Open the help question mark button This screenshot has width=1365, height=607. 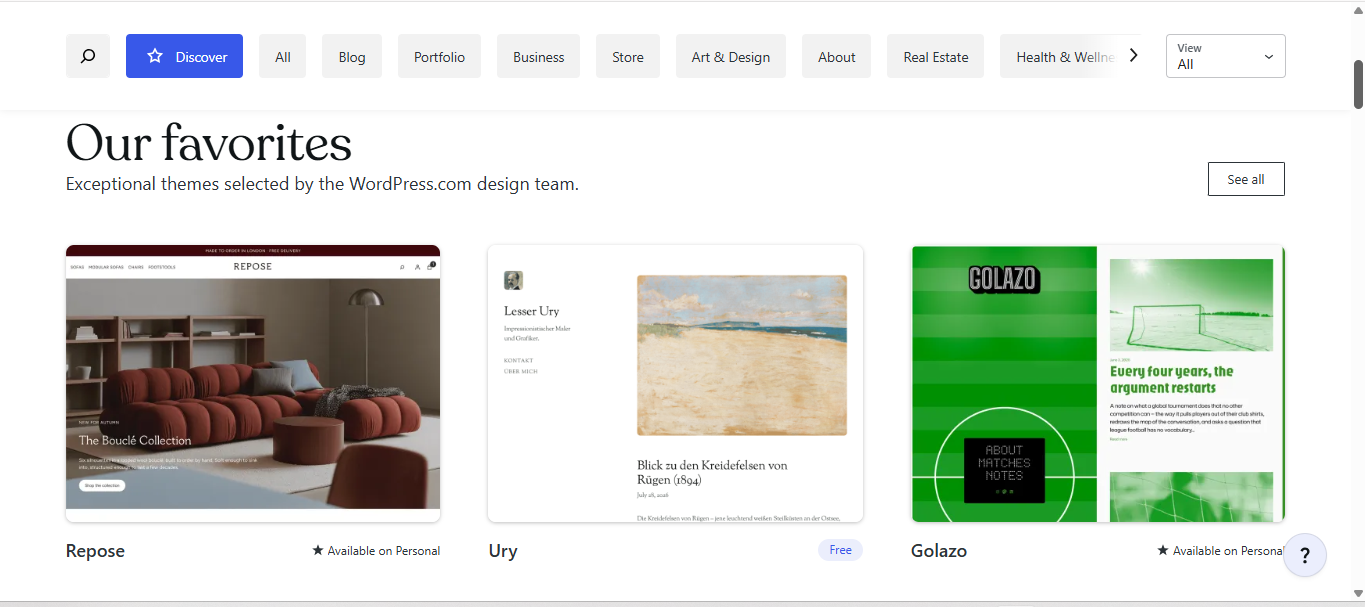point(1304,555)
